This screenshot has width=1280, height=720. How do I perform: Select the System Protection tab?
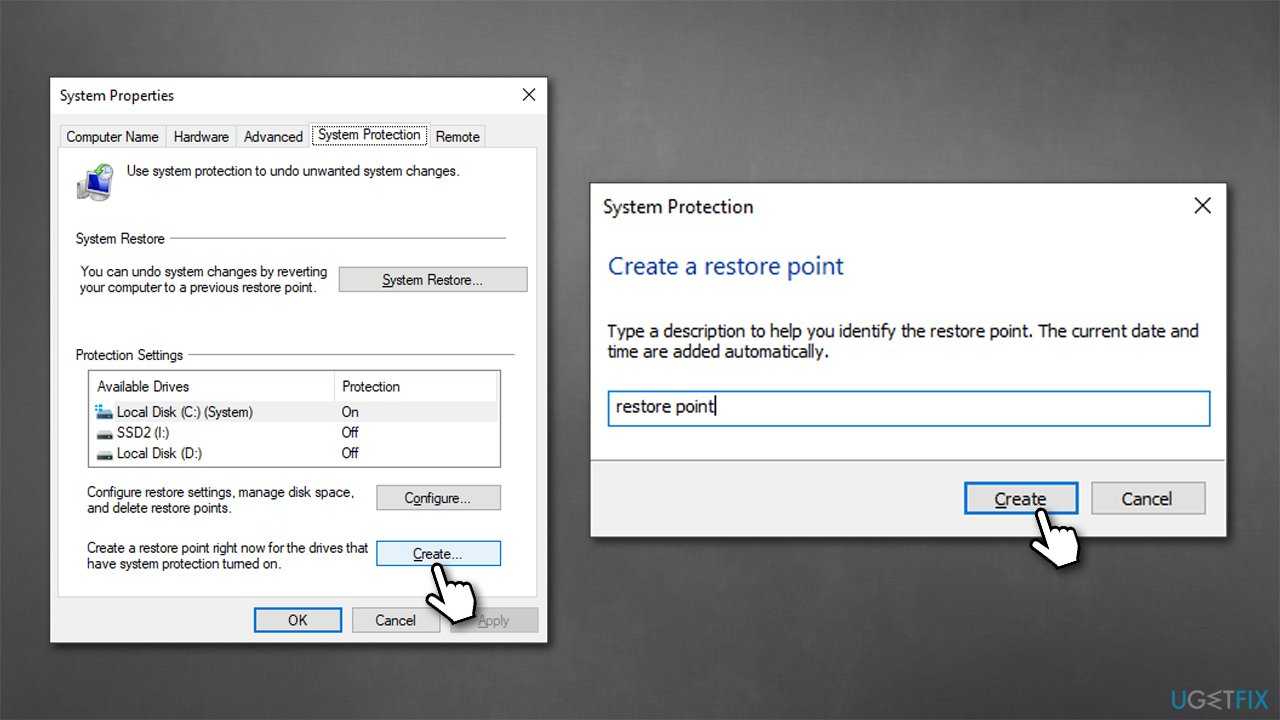[x=369, y=135]
